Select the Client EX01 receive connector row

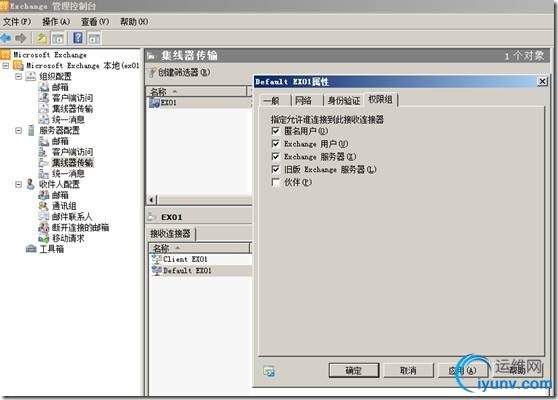(x=200, y=259)
